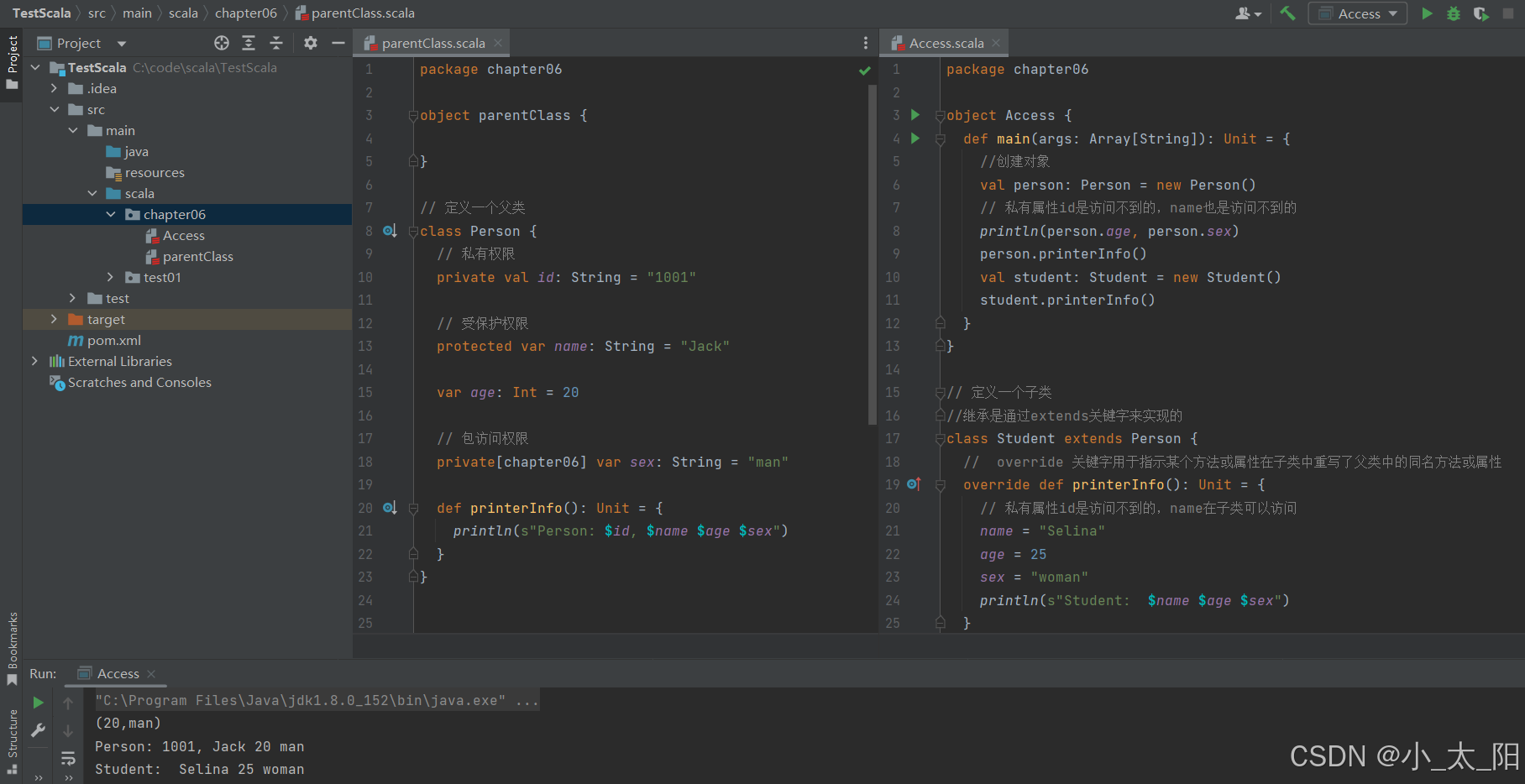Expand External Libraries node

[x=34, y=361]
